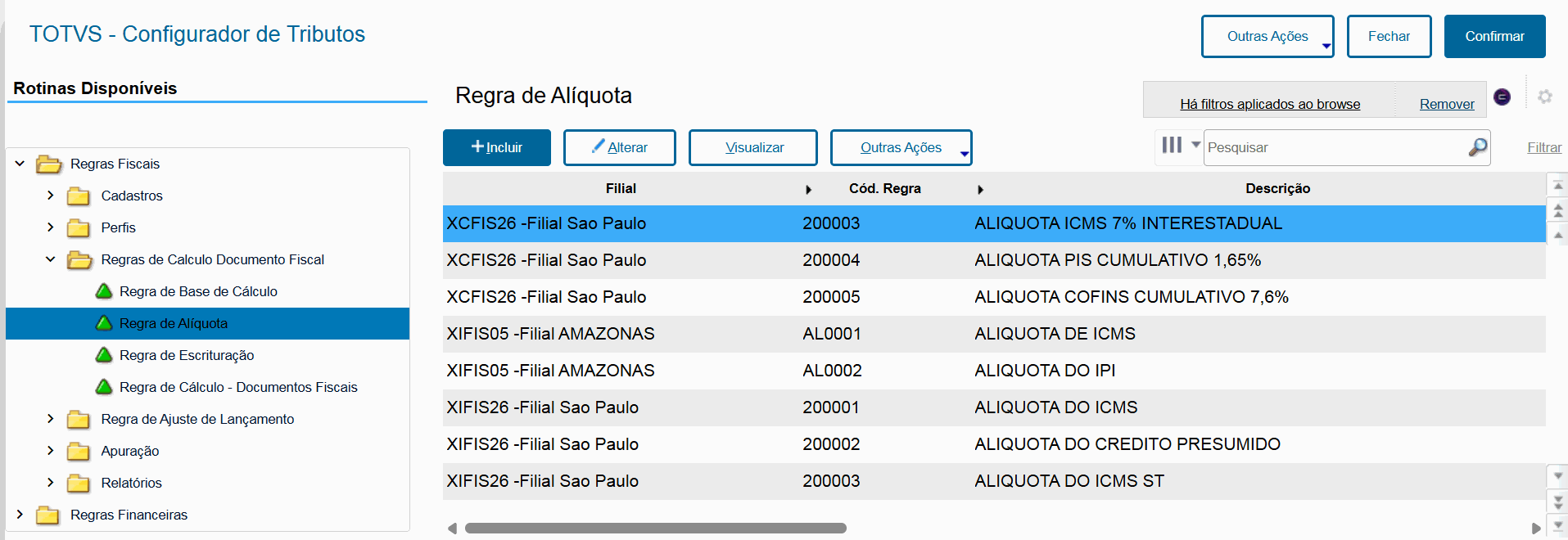Click the Incluir button
The image size is (1568, 540).
[497, 148]
